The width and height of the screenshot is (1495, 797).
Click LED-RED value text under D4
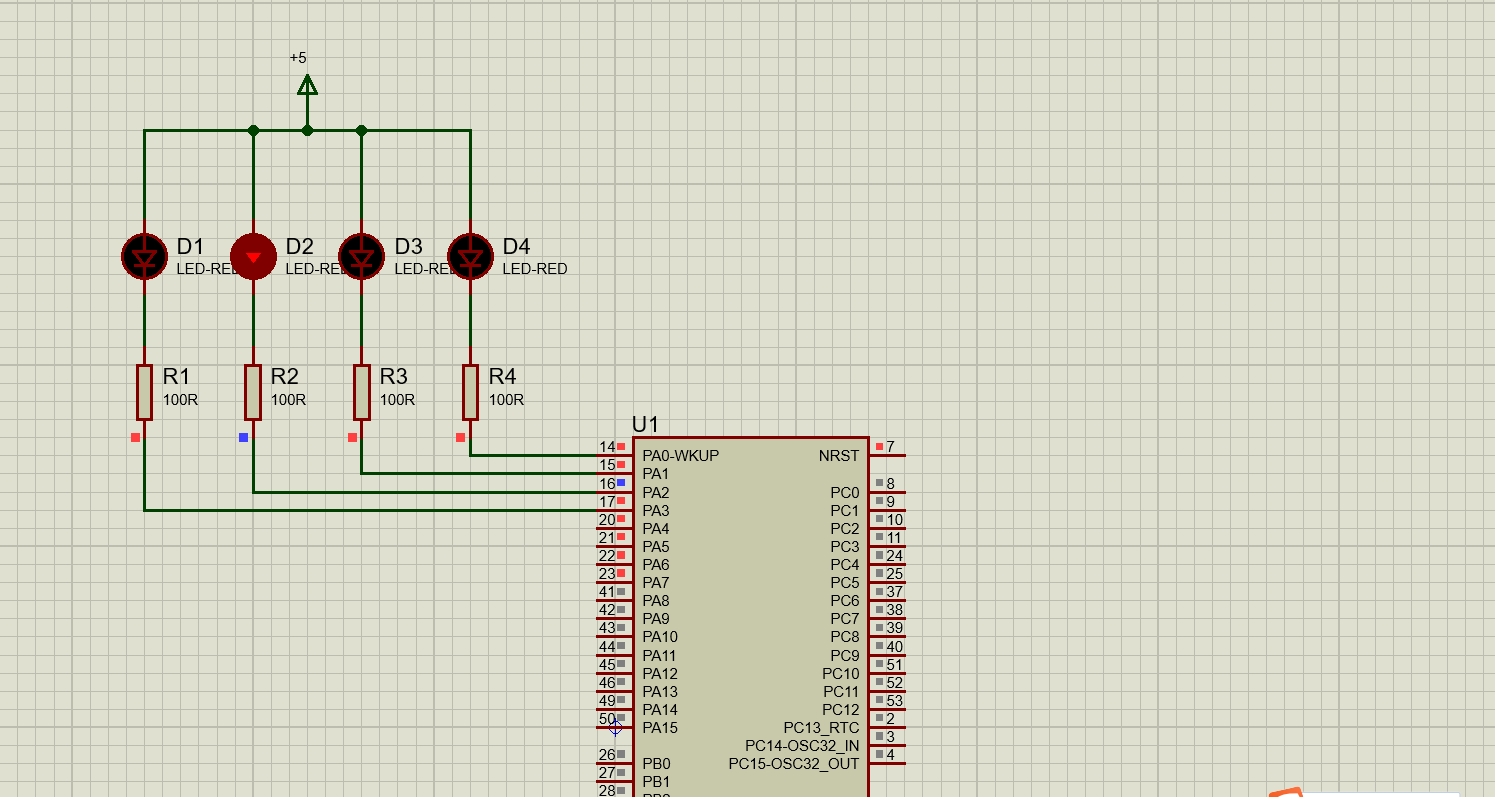coord(535,269)
